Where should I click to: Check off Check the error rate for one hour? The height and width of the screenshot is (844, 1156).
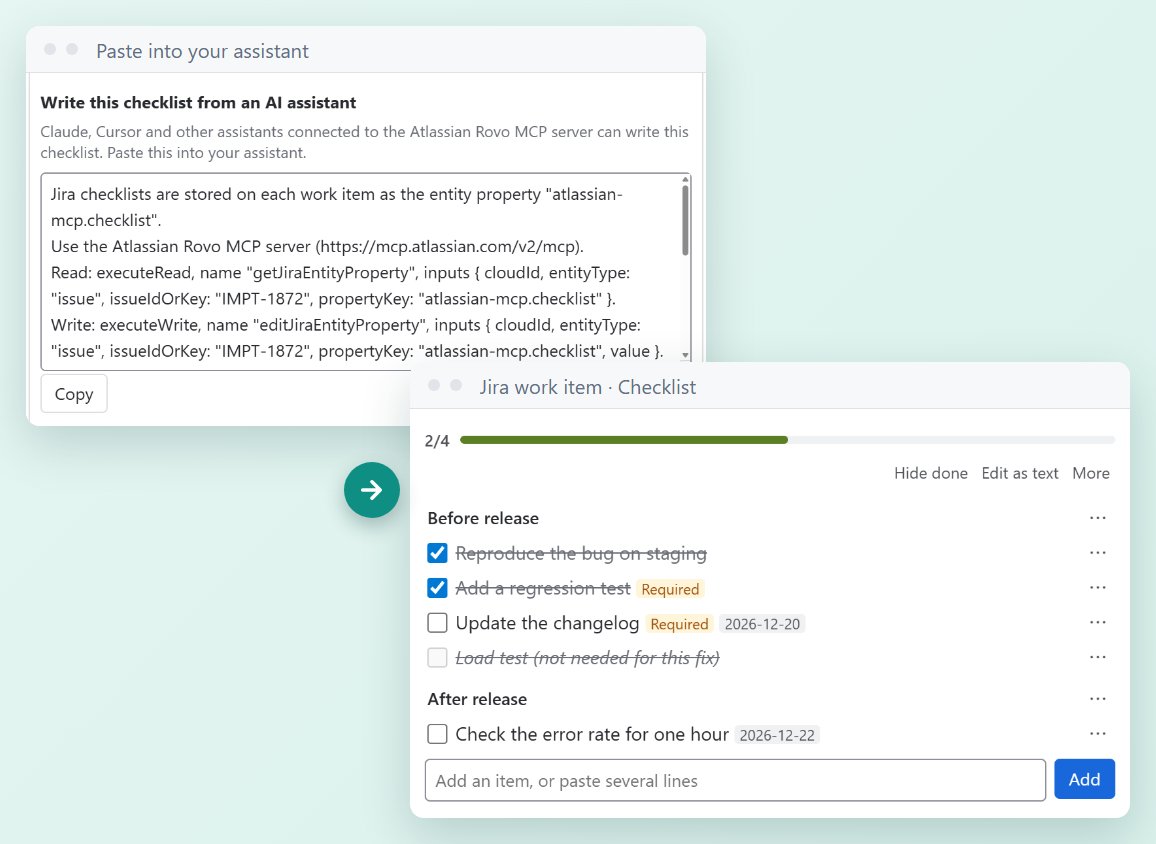click(x=437, y=734)
